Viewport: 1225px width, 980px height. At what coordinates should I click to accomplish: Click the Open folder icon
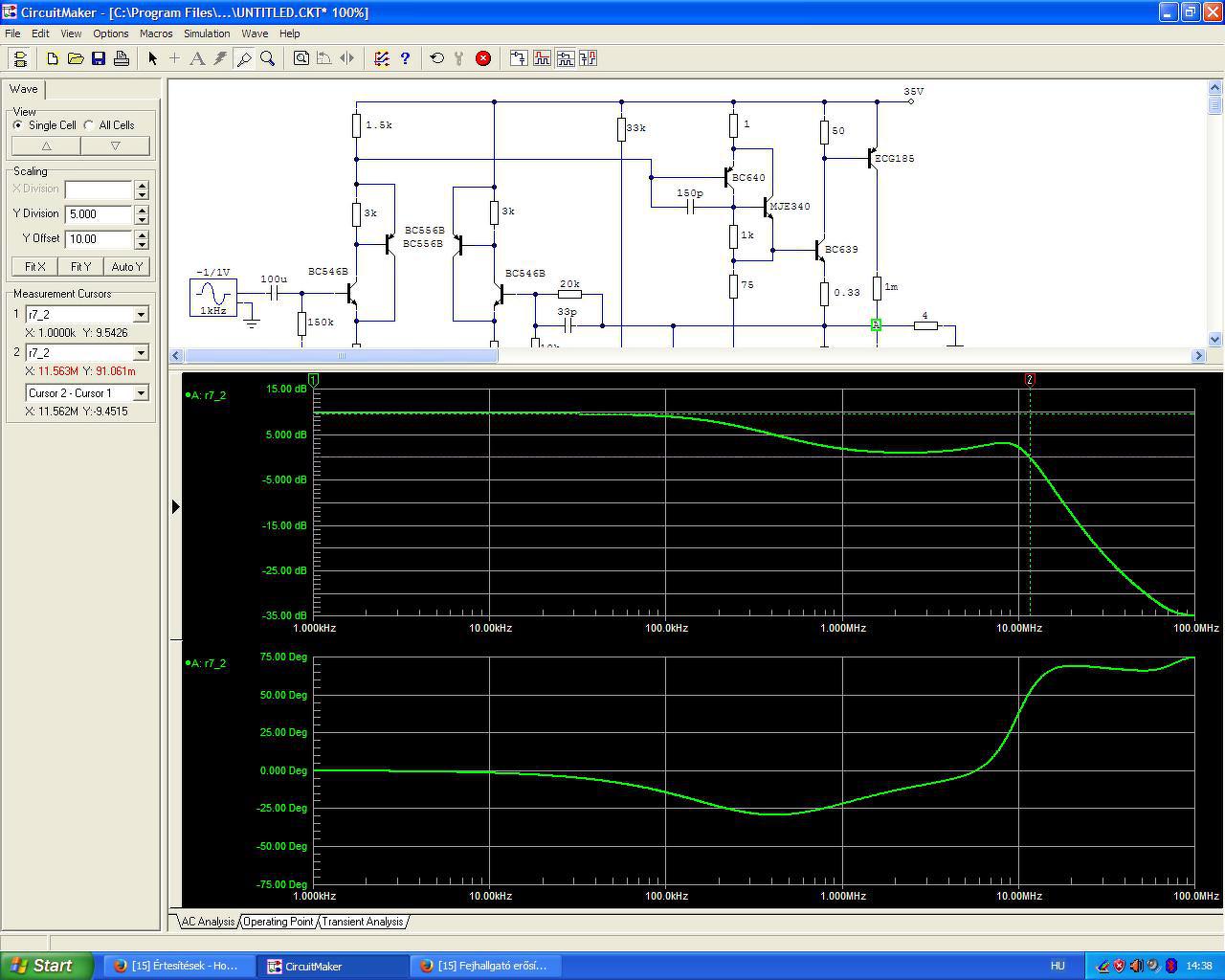pos(76,58)
